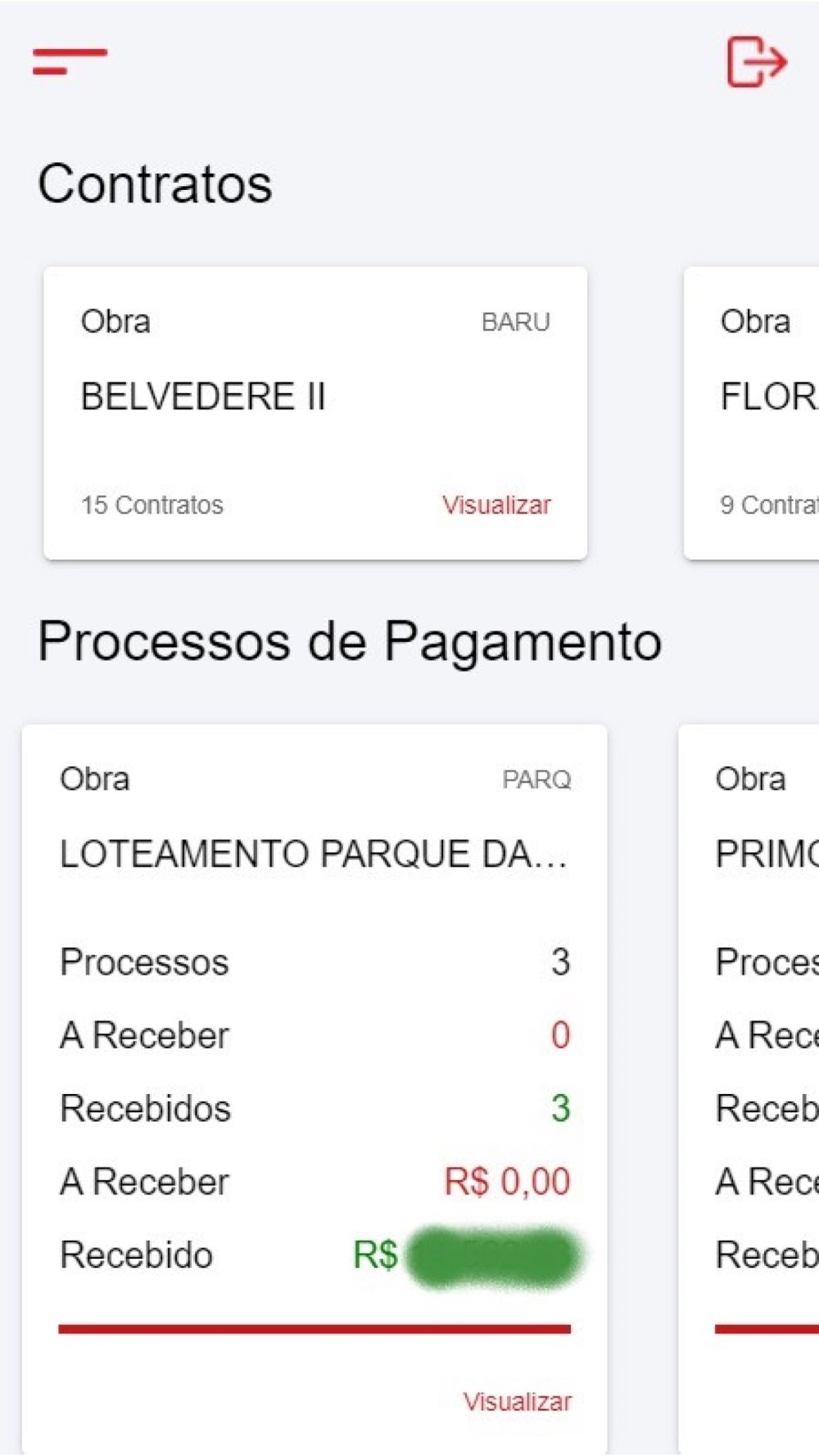819x1456 pixels.
Task: Click the Contratos section heading
Action: (155, 183)
